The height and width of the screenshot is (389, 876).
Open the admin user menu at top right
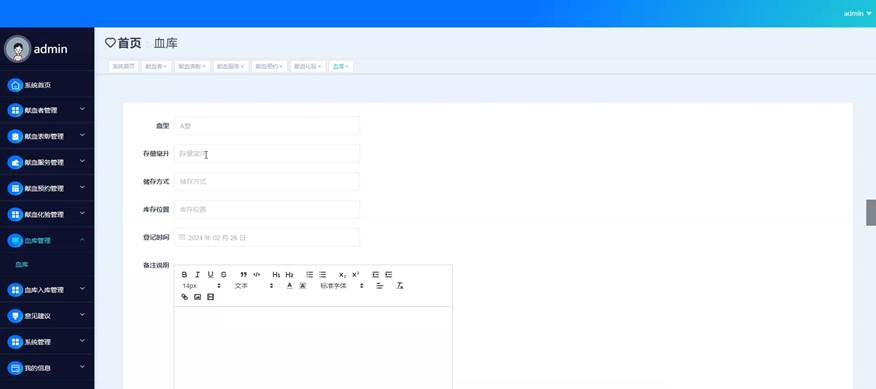857,13
